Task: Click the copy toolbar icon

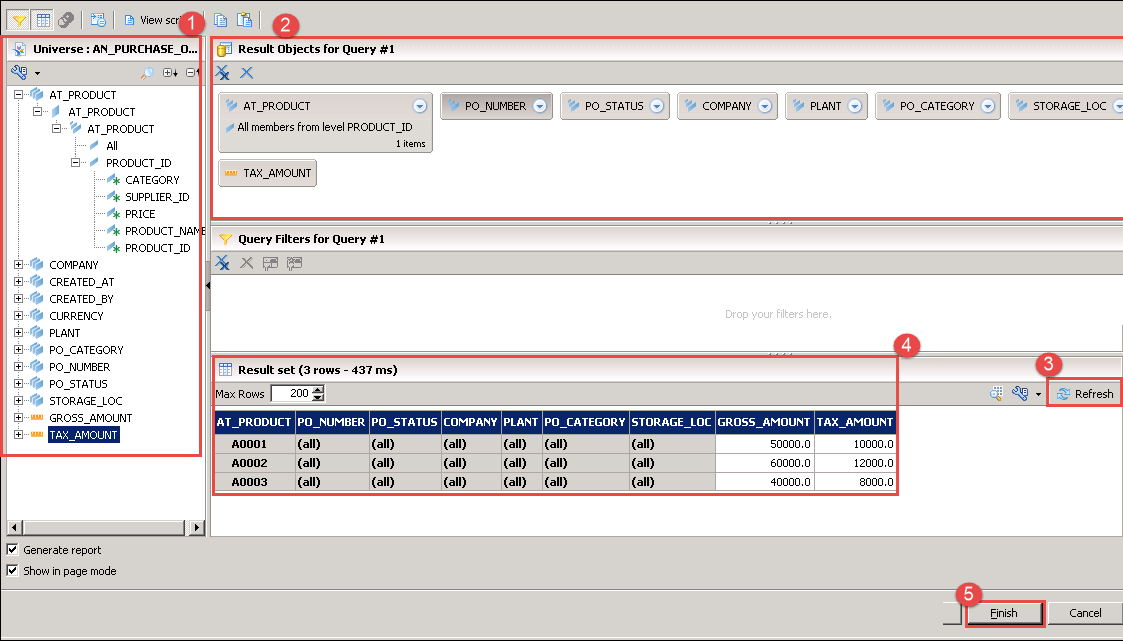Action: pyautogui.click(x=221, y=20)
